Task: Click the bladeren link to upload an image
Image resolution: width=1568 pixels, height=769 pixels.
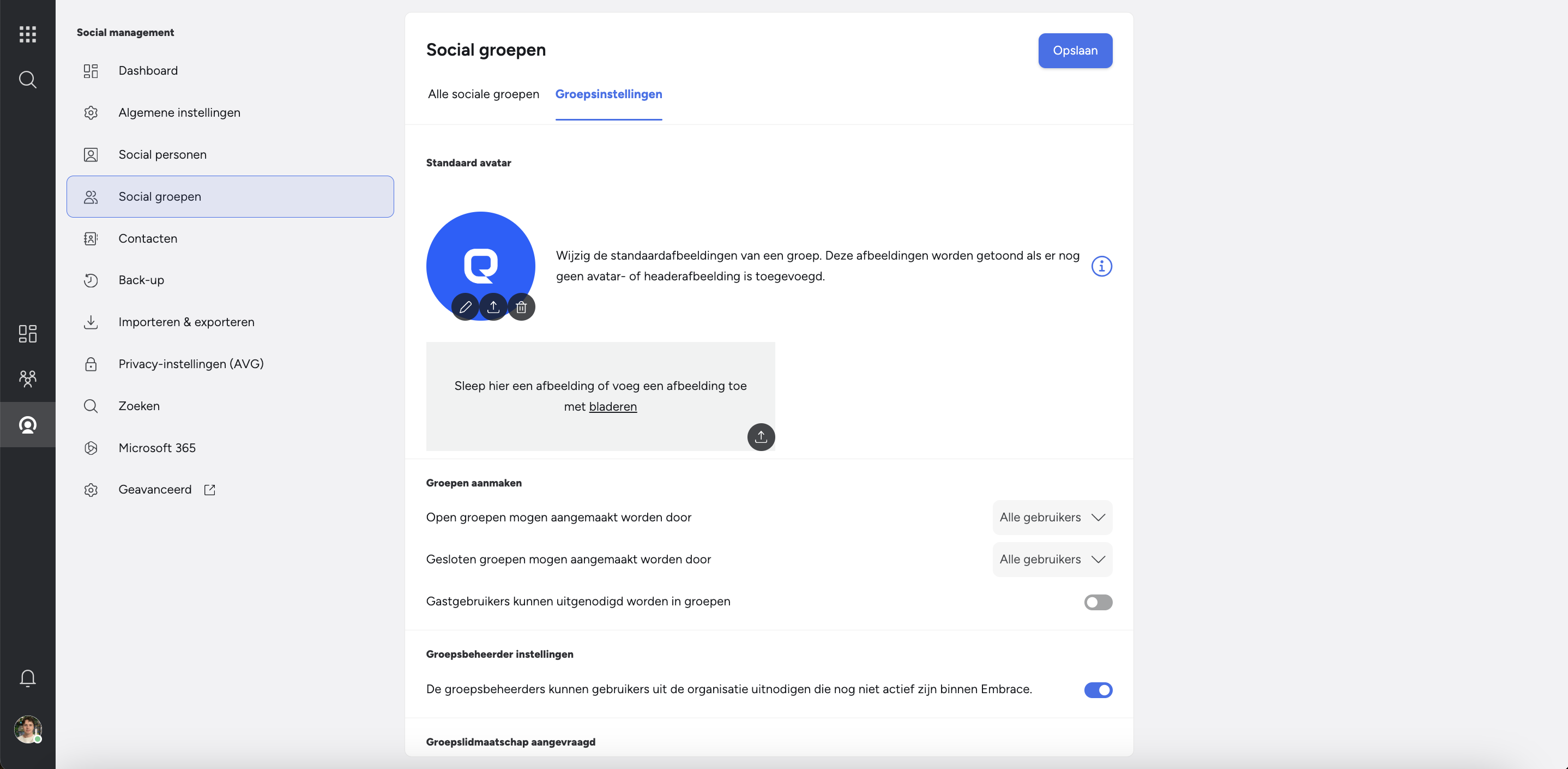Action: 613,407
